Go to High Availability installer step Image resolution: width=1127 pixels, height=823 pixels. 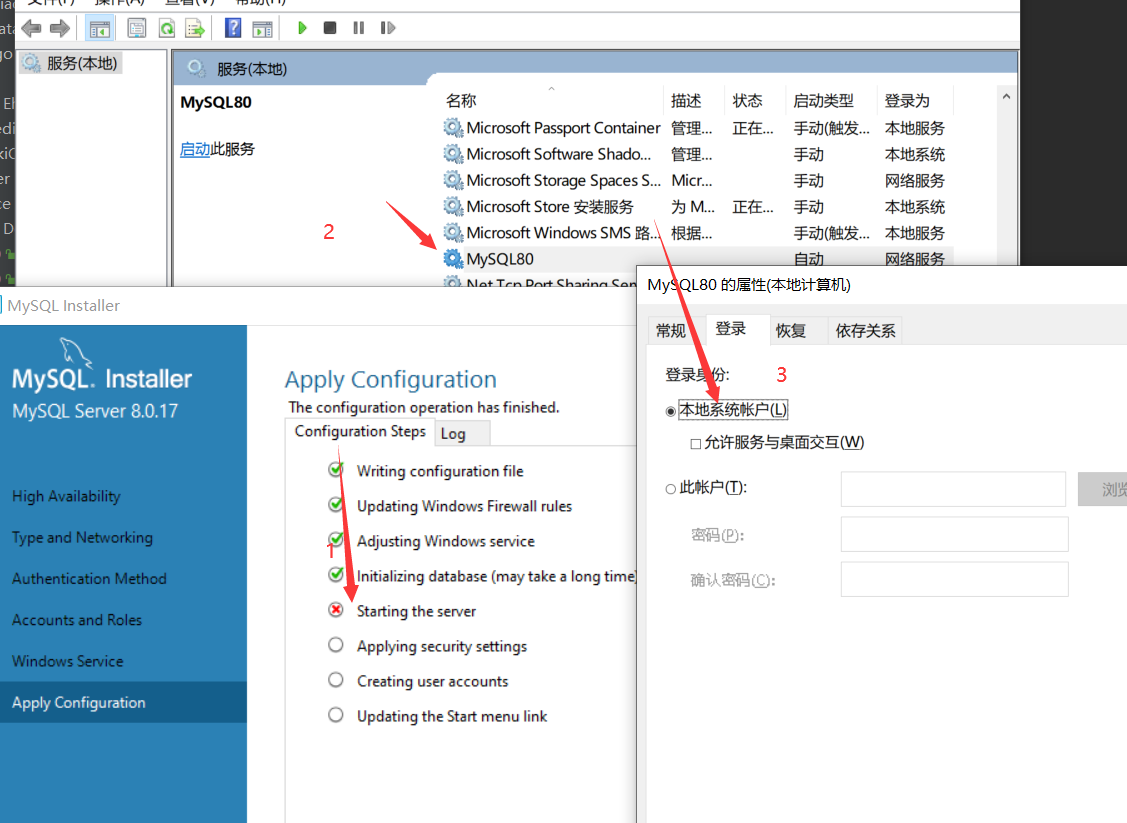[66, 497]
